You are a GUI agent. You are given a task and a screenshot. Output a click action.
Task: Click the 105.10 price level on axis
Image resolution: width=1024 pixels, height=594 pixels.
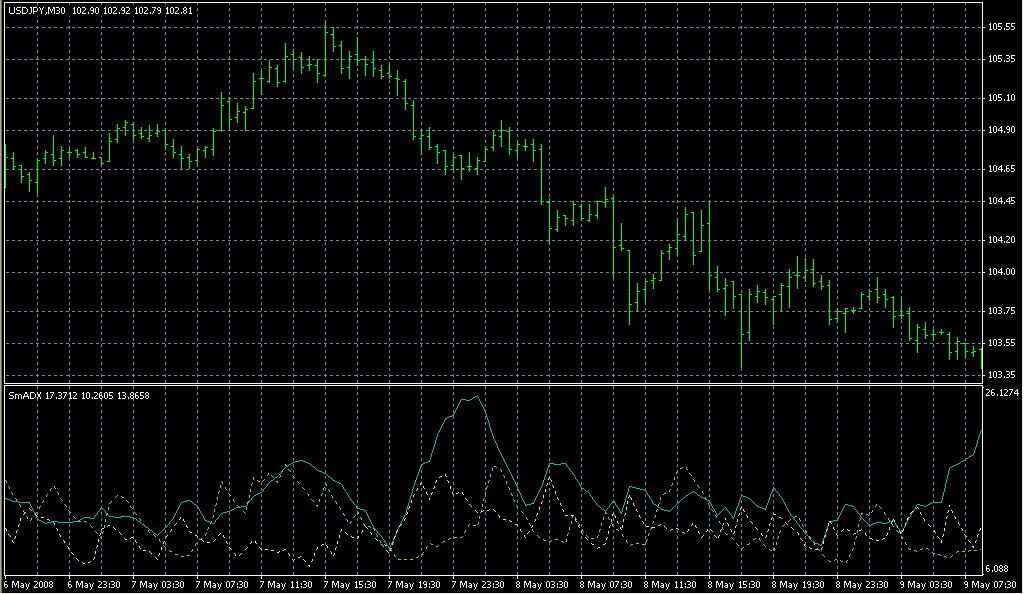click(x=1001, y=98)
